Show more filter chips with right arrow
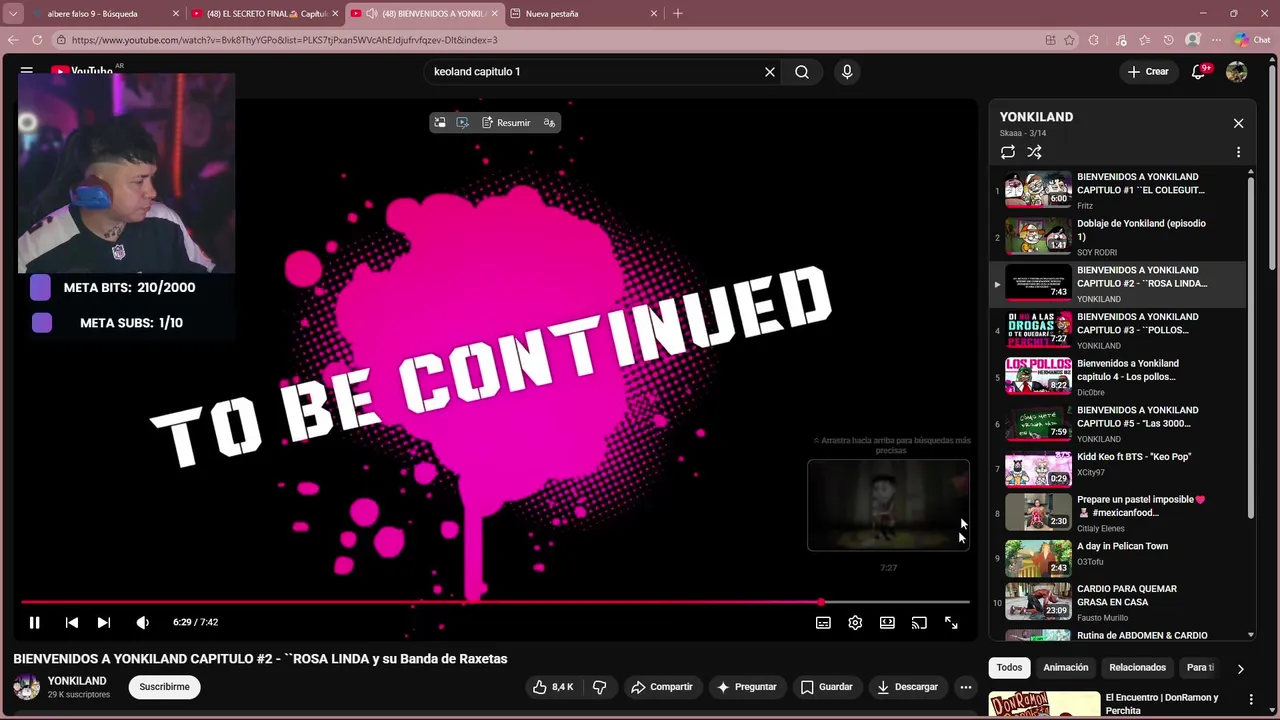 point(1240,668)
